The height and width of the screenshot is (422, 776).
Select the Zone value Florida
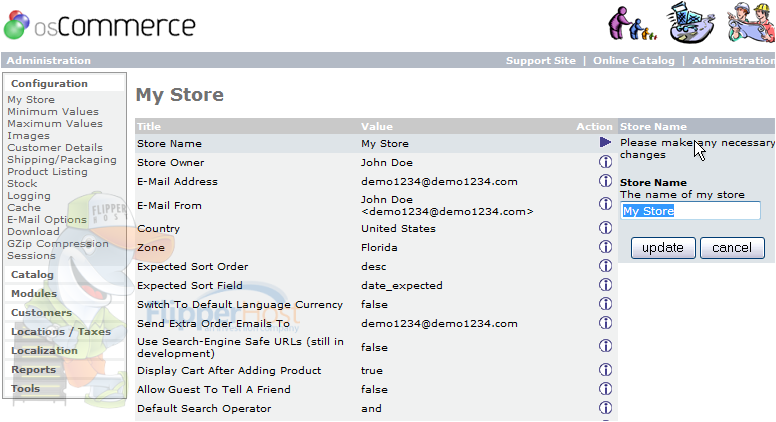(379, 247)
